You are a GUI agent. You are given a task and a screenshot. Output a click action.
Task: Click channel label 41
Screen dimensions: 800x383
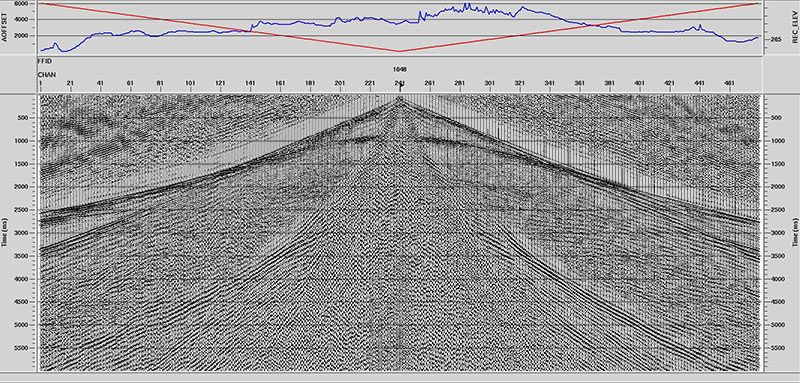click(100, 83)
